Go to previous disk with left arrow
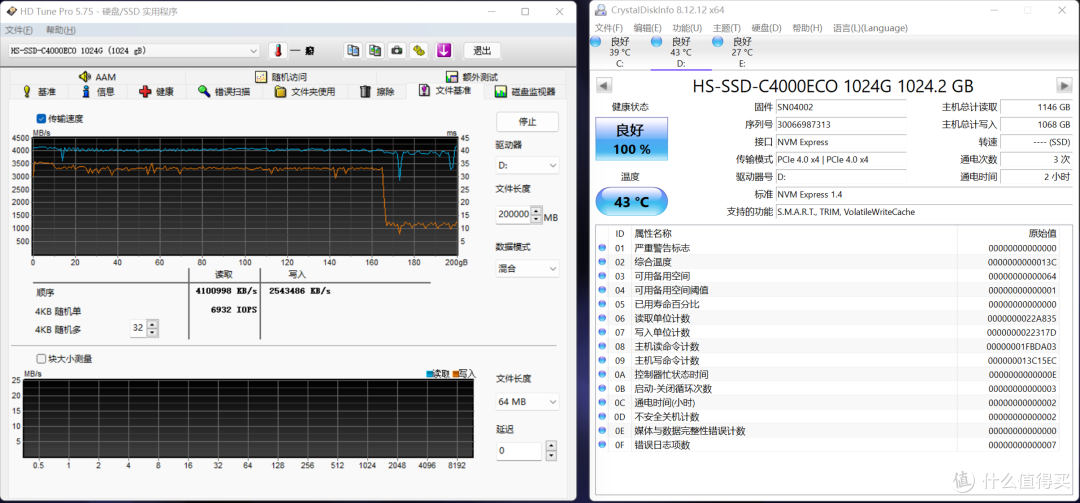The height and width of the screenshot is (503, 1080). pos(603,85)
